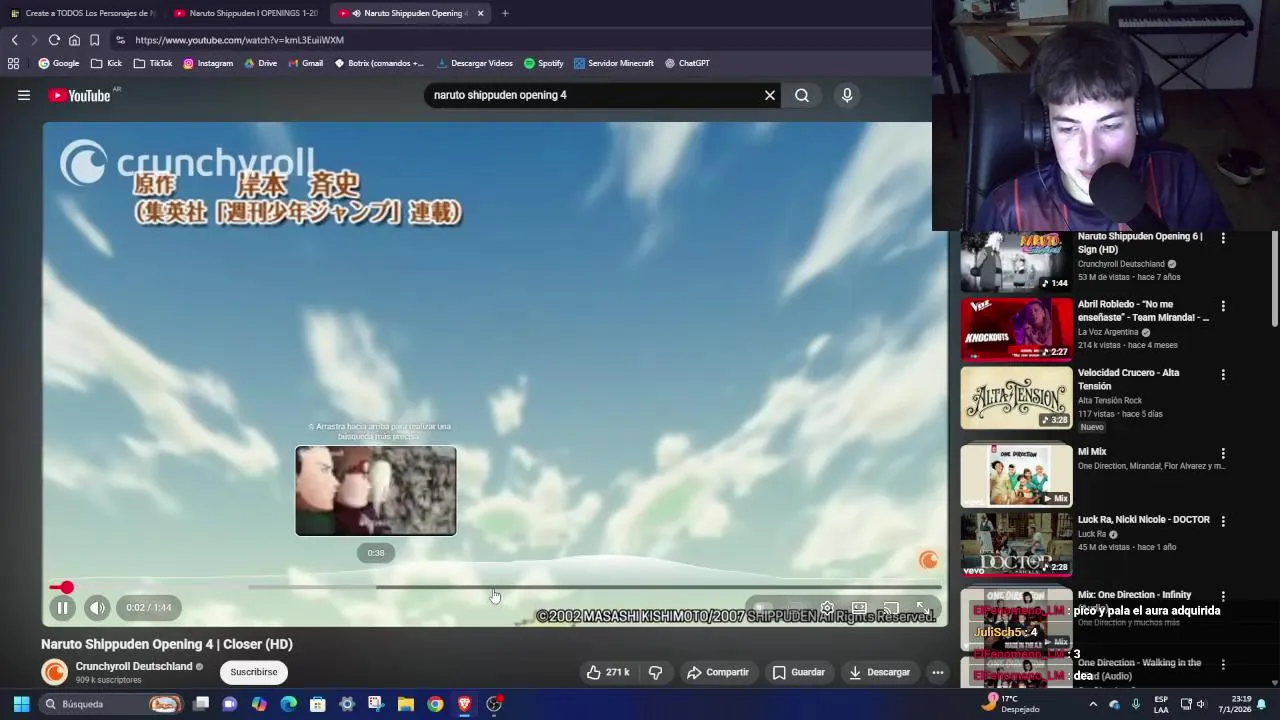1280x720 pixels.
Task: Save the video with Guardar
Action: 799,672
